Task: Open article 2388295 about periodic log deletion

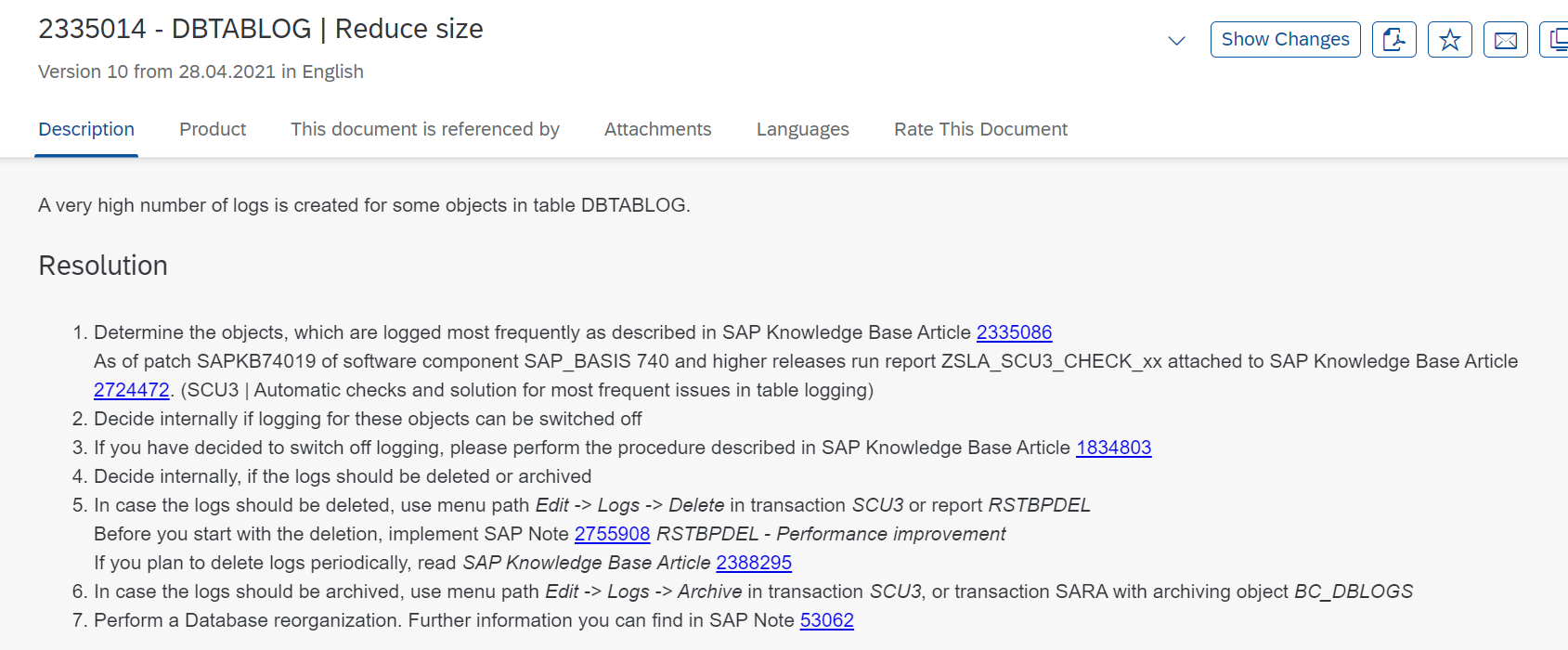Action: pos(753,563)
